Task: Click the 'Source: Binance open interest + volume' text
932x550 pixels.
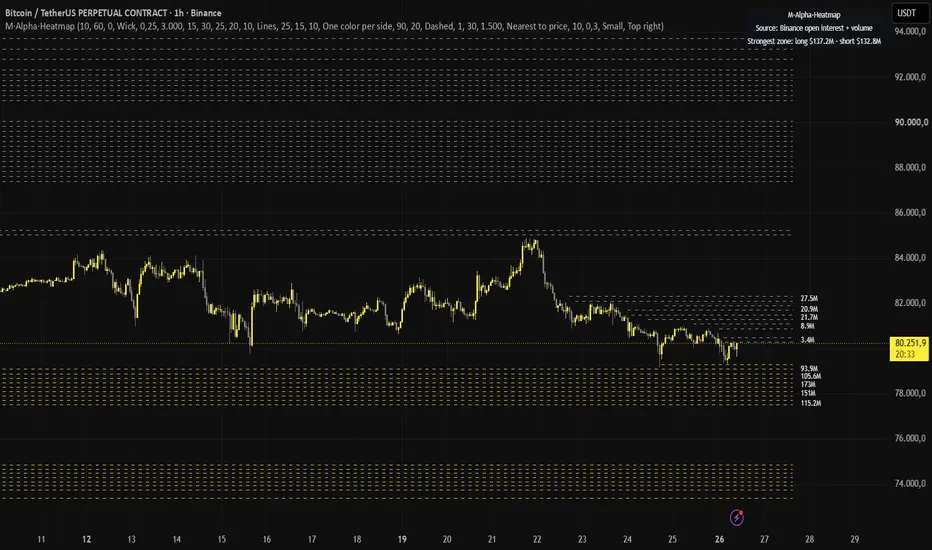Action: [814, 28]
